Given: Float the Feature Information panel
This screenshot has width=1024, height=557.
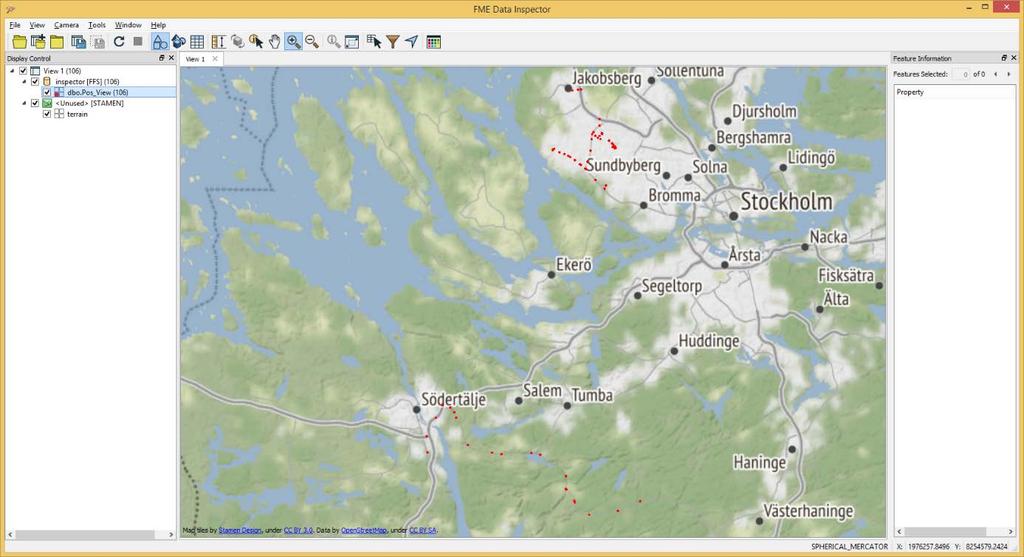Looking at the screenshot, I should click(x=1004, y=58).
